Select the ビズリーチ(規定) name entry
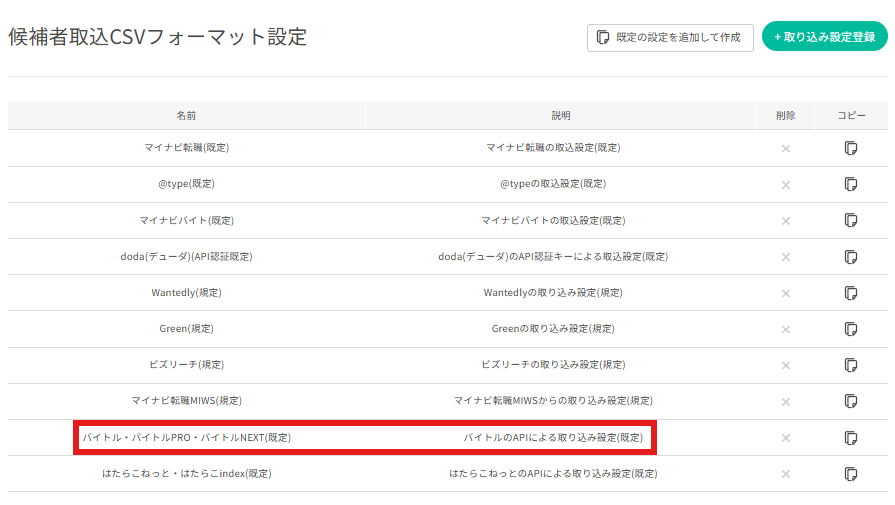The image size is (895, 505). [187, 365]
